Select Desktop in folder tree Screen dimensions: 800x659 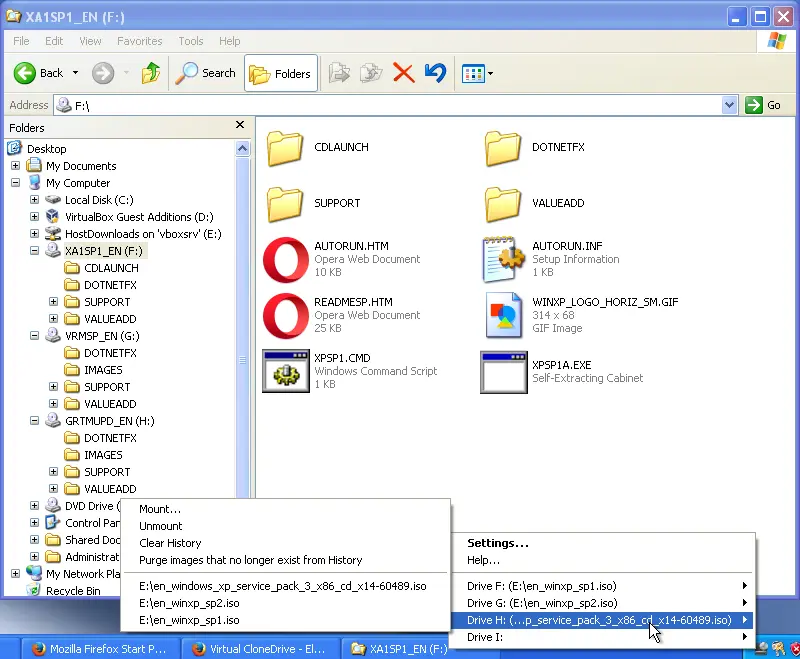point(46,149)
